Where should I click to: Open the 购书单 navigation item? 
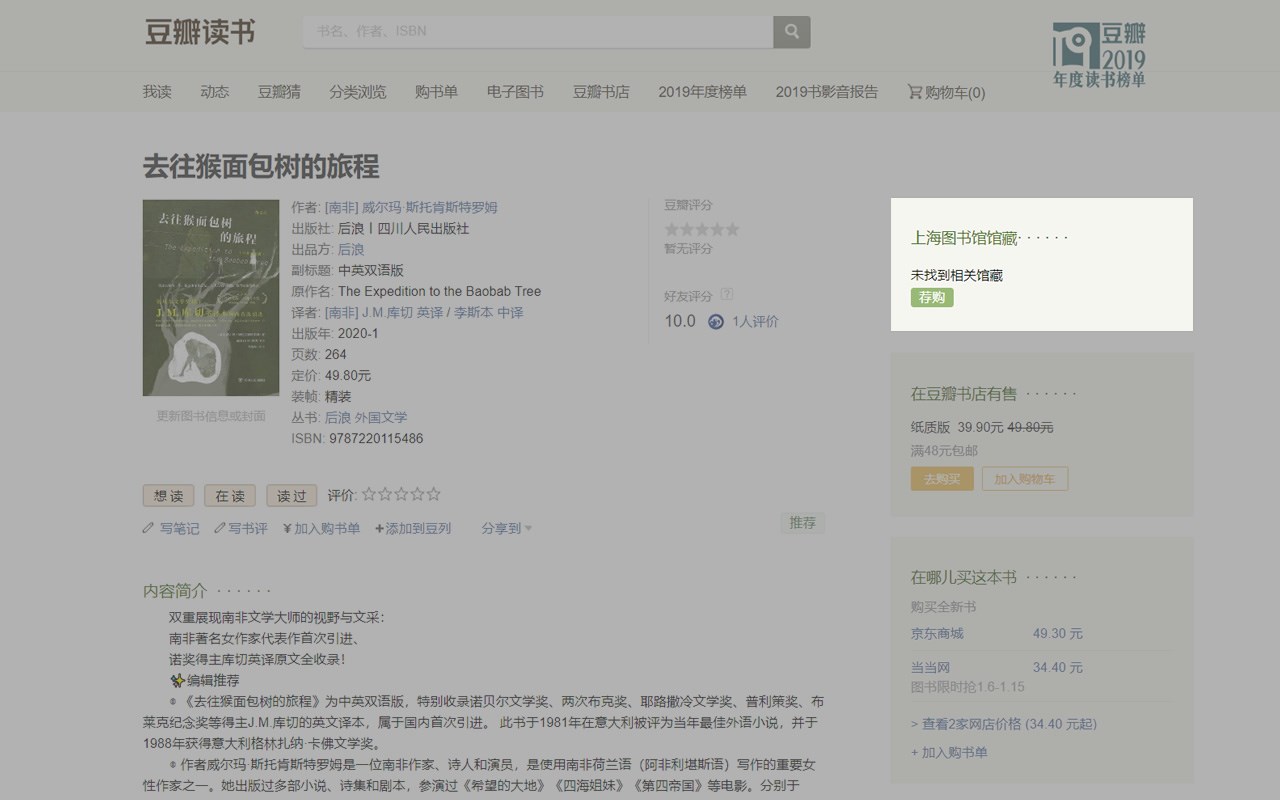click(x=436, y=92)
